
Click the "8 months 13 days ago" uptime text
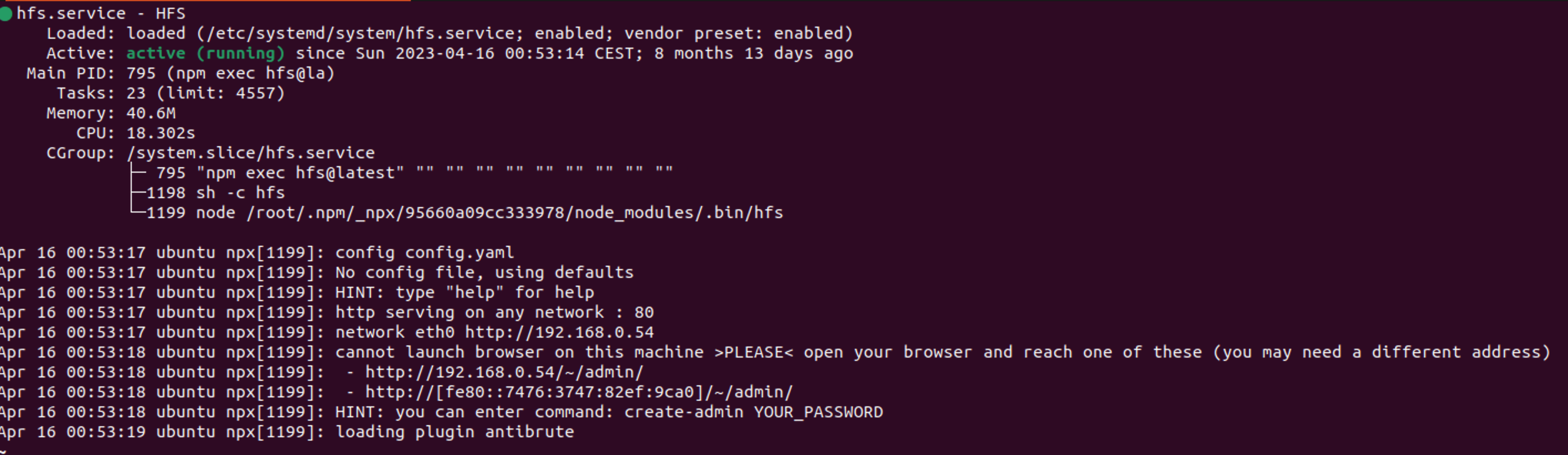754,54
